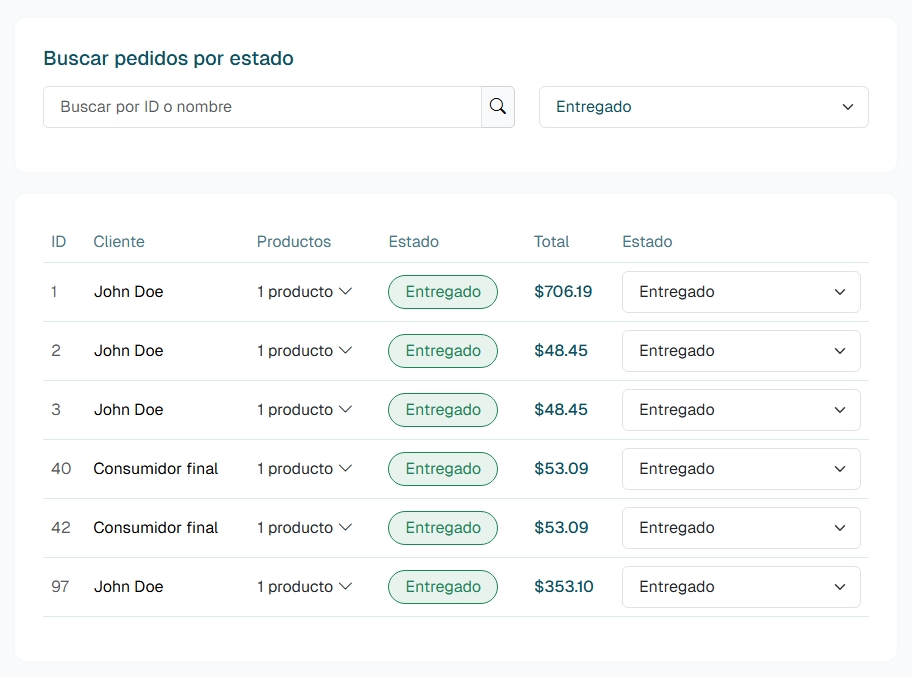Click the chevron next to order 3's producto
This screenshot has width=912, height=677.
344,409
